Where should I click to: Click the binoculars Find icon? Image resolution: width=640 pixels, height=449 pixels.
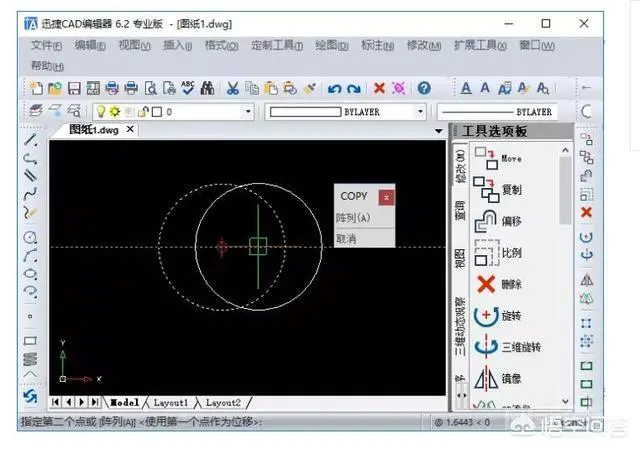207,88
